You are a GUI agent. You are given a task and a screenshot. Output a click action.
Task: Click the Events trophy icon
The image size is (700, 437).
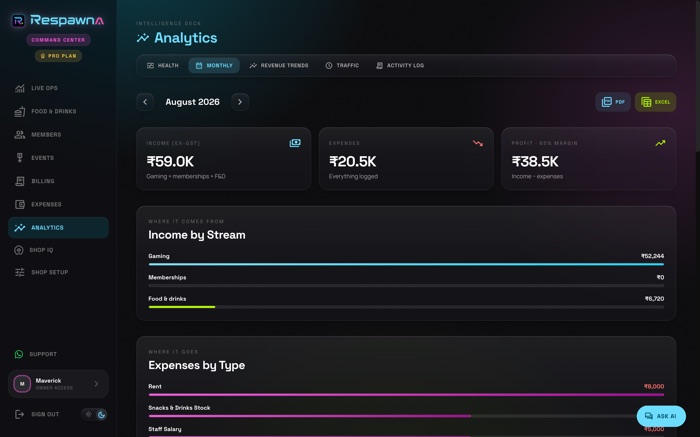coord(20,158)
